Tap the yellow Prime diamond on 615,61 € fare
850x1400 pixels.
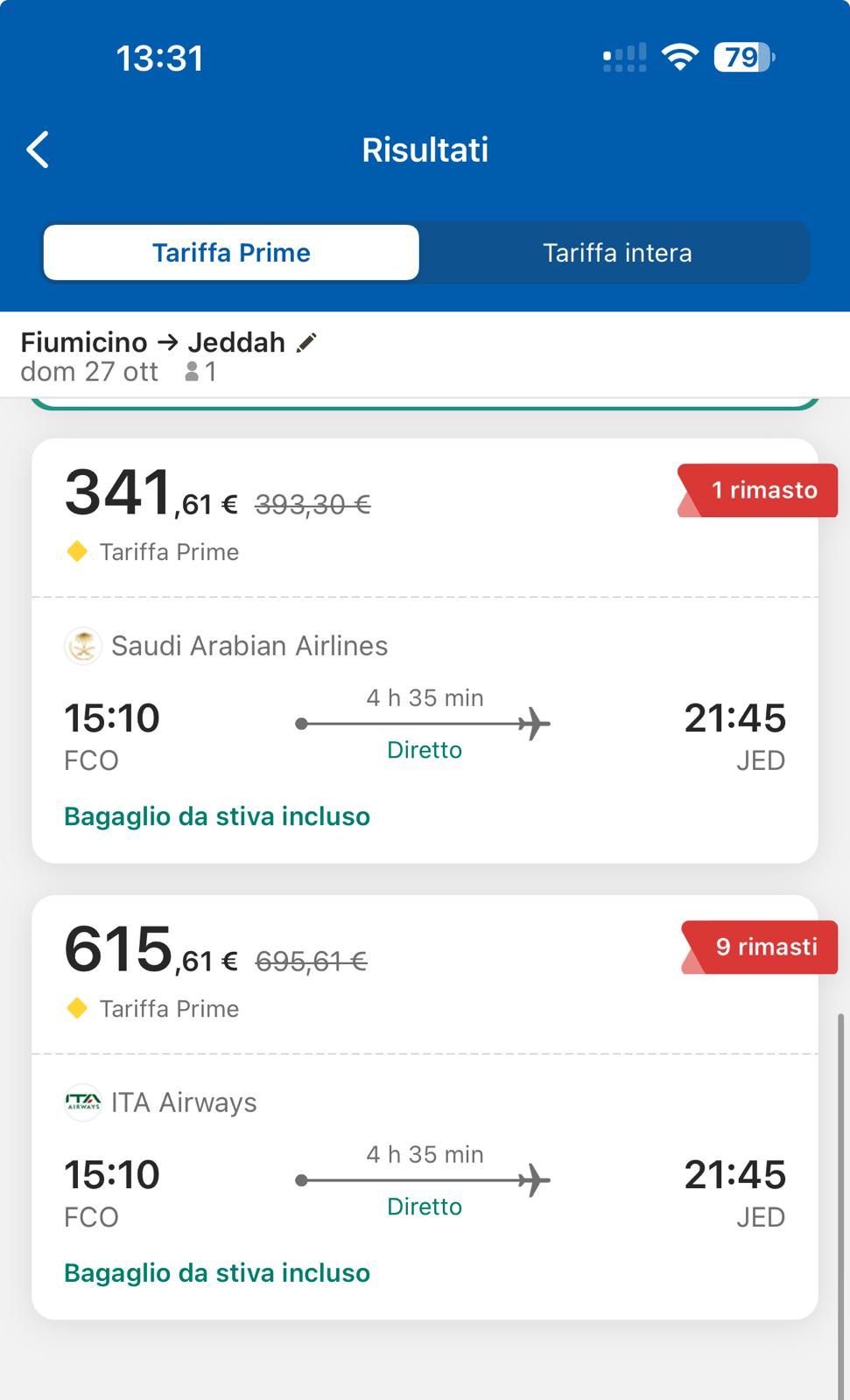tap(77, 1008)
